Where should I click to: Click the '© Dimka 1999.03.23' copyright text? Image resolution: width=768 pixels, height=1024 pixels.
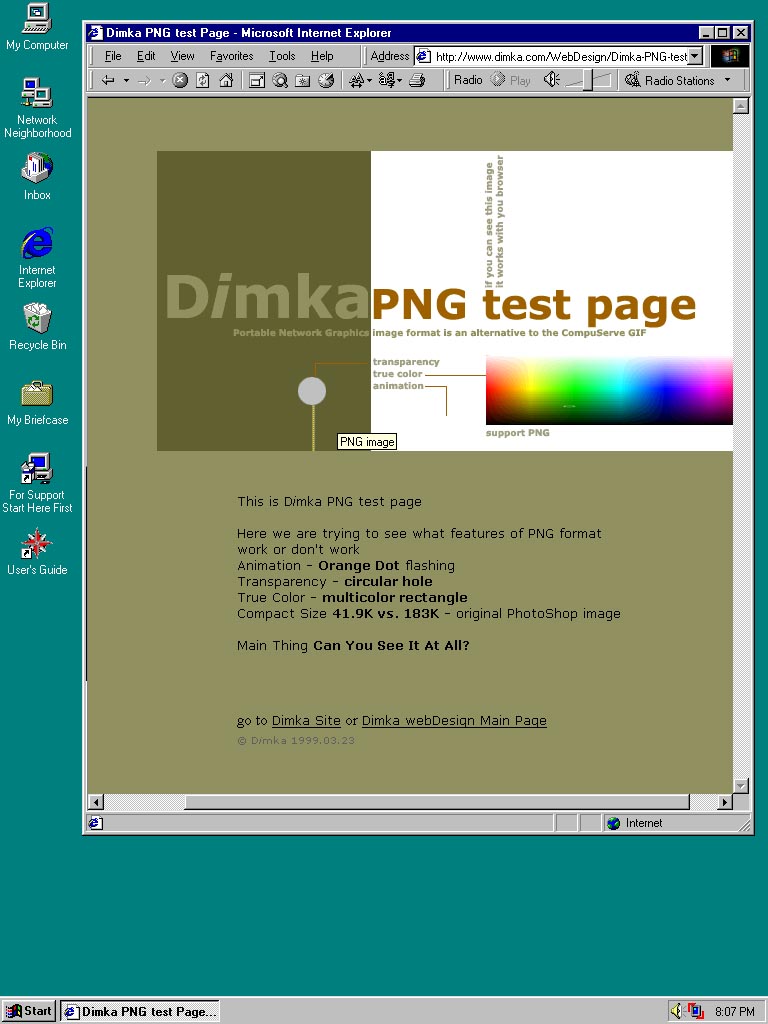pos(296,741)
